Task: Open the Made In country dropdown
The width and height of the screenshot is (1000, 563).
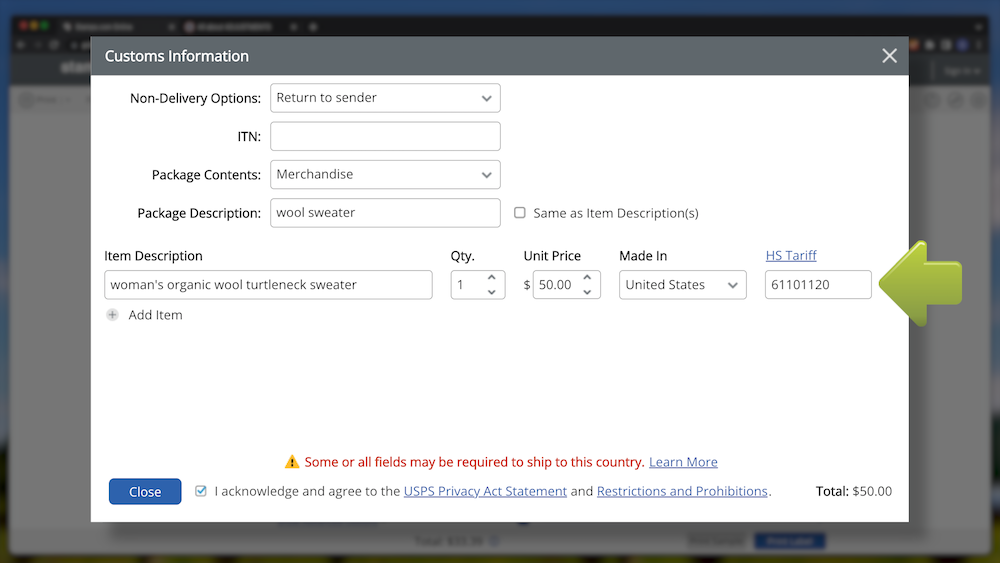Action: 682,285
